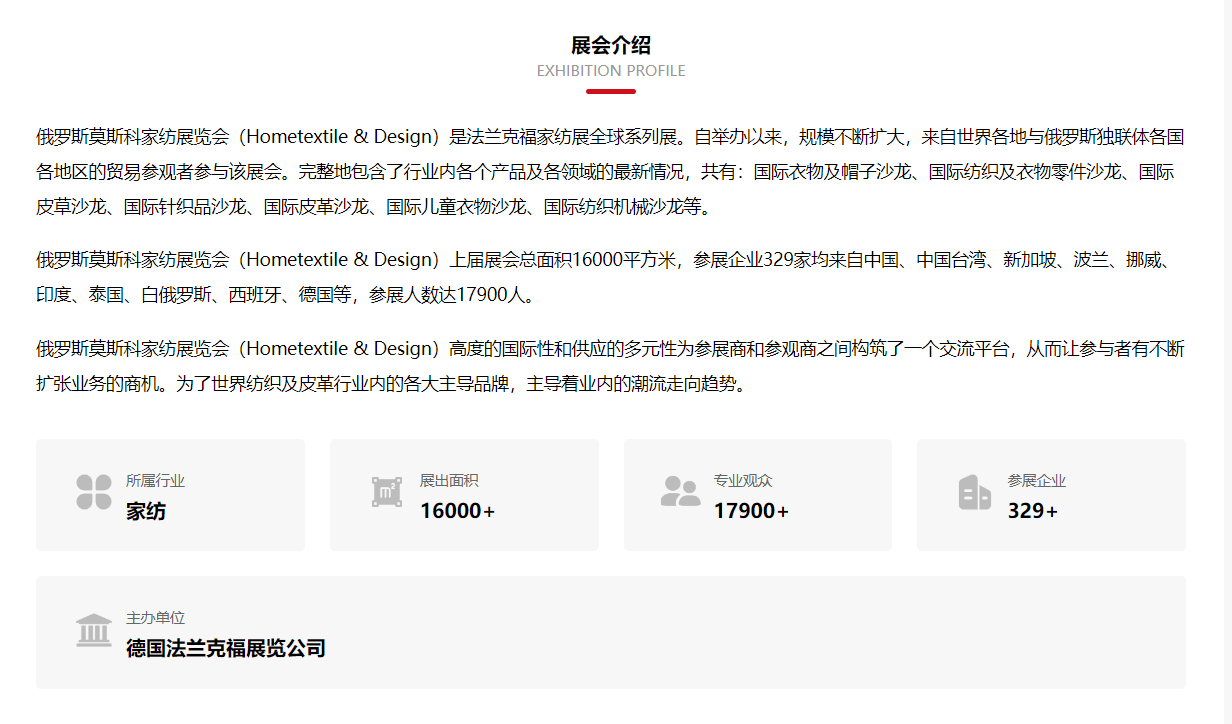Click the 展会介绍 heading
Image resolution: width=1232 pixels, height=724 pixels.
pos(611,45)
